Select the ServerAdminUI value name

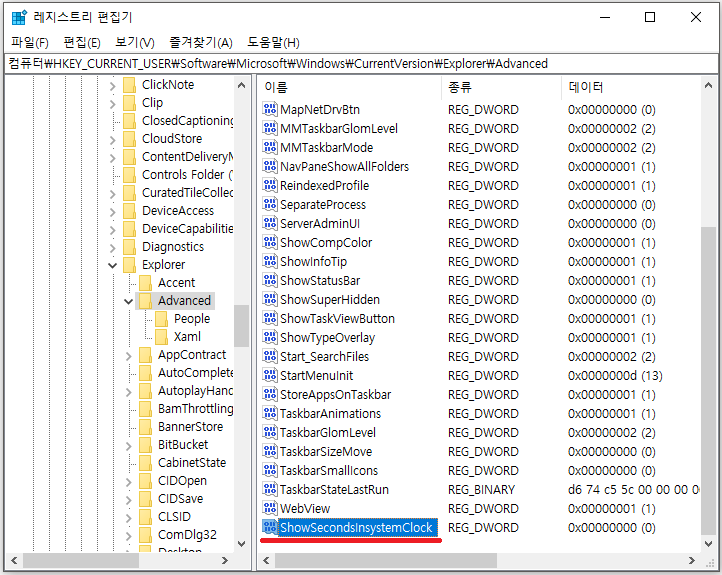click(320, 223)
